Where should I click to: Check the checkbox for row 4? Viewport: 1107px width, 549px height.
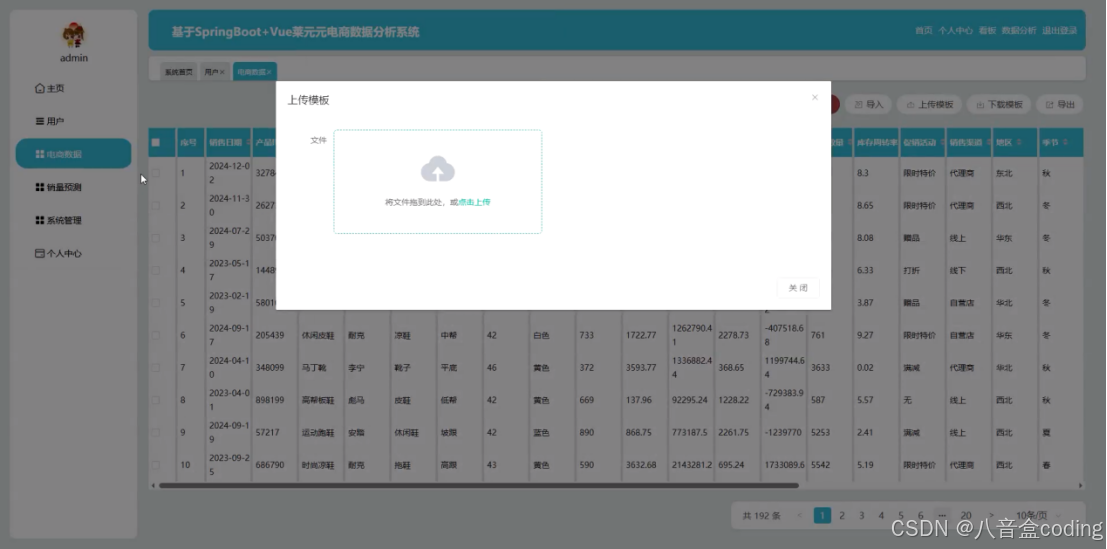point(155,270)
